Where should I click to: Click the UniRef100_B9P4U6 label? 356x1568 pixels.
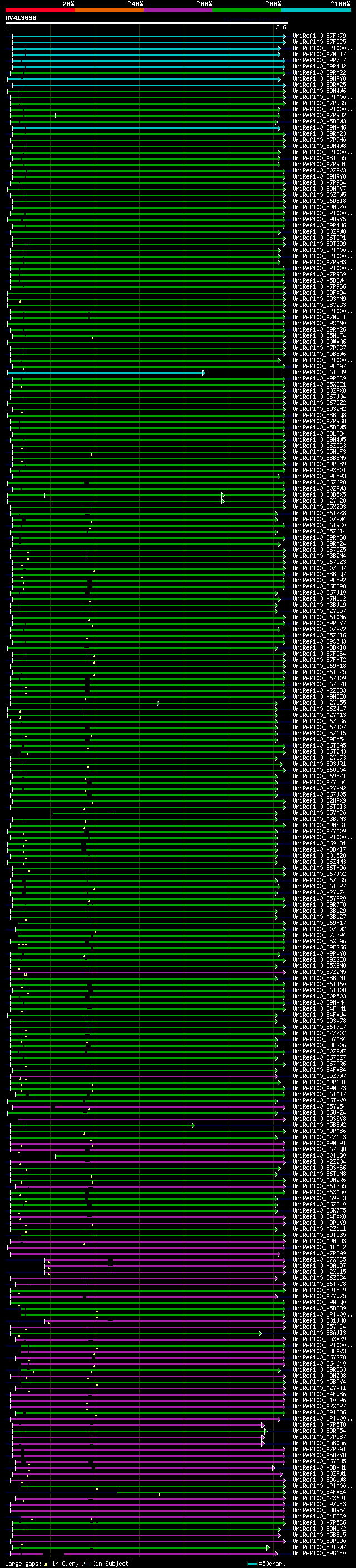(x=319, y=226)
